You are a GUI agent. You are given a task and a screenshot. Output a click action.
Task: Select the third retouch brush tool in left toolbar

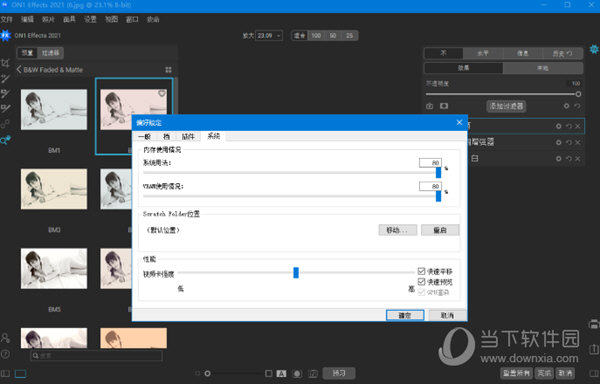[x=5, y=94]
